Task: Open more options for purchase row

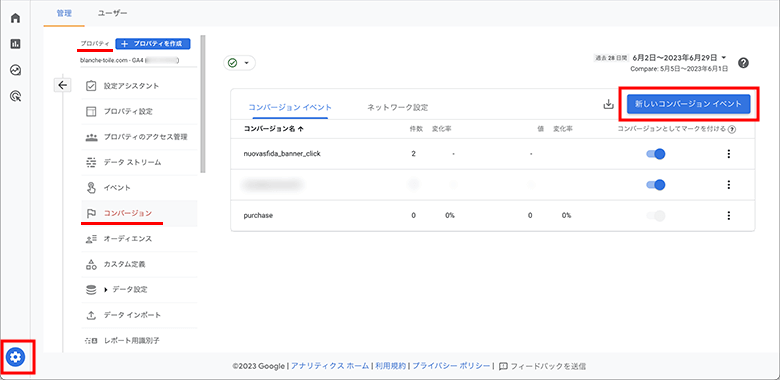Action: (x=729, y=215)
